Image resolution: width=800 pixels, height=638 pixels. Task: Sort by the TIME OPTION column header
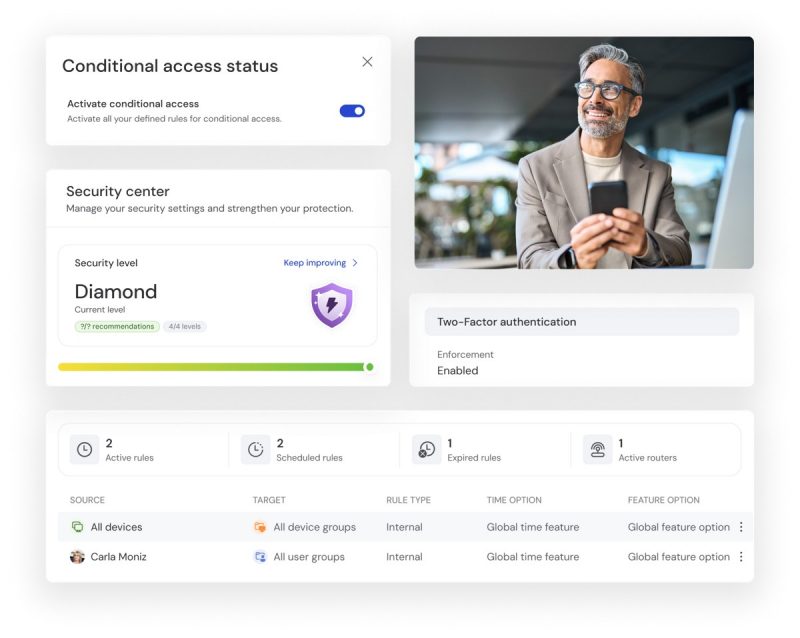514,500
